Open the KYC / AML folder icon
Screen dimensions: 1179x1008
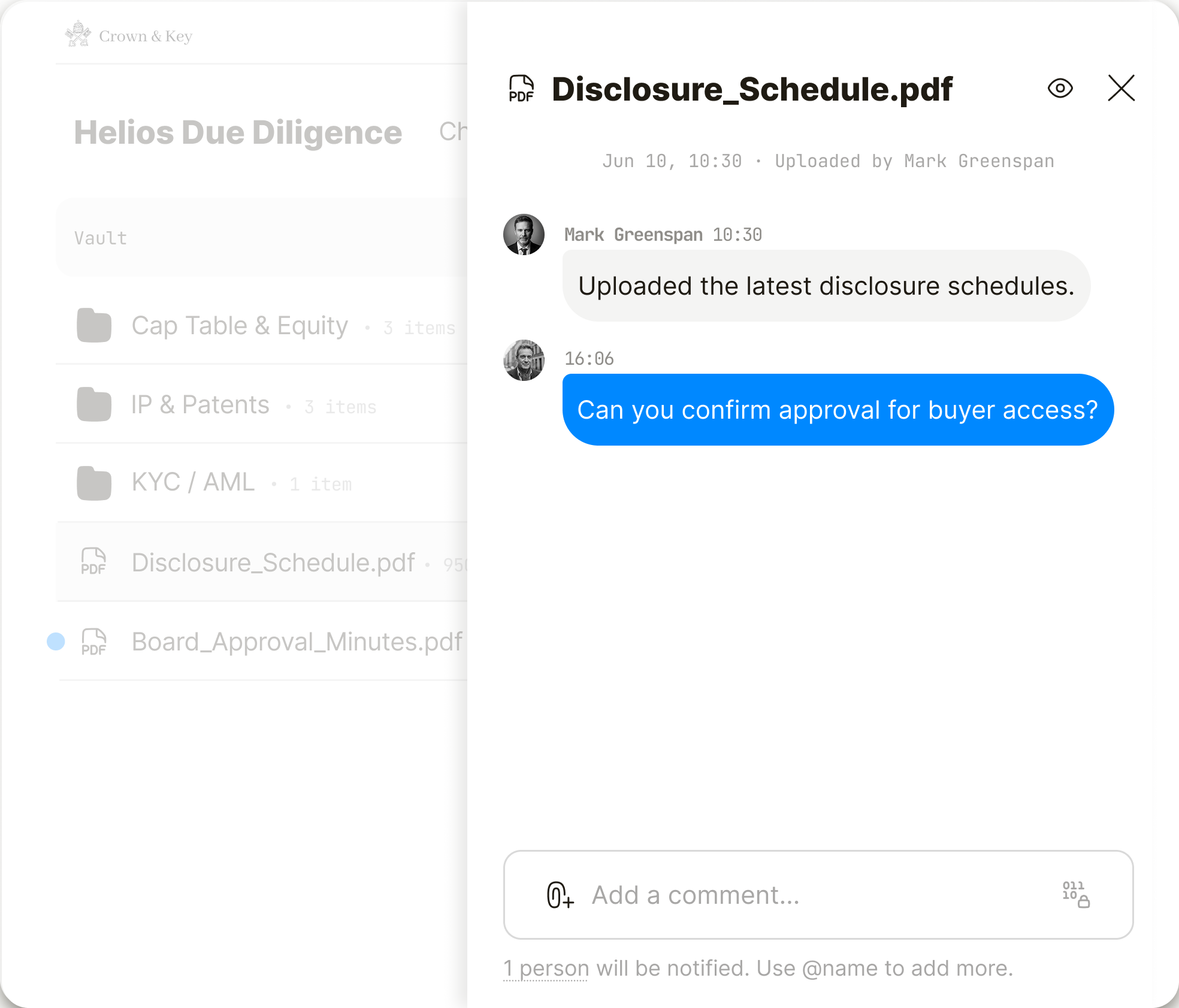coord(93,482)
